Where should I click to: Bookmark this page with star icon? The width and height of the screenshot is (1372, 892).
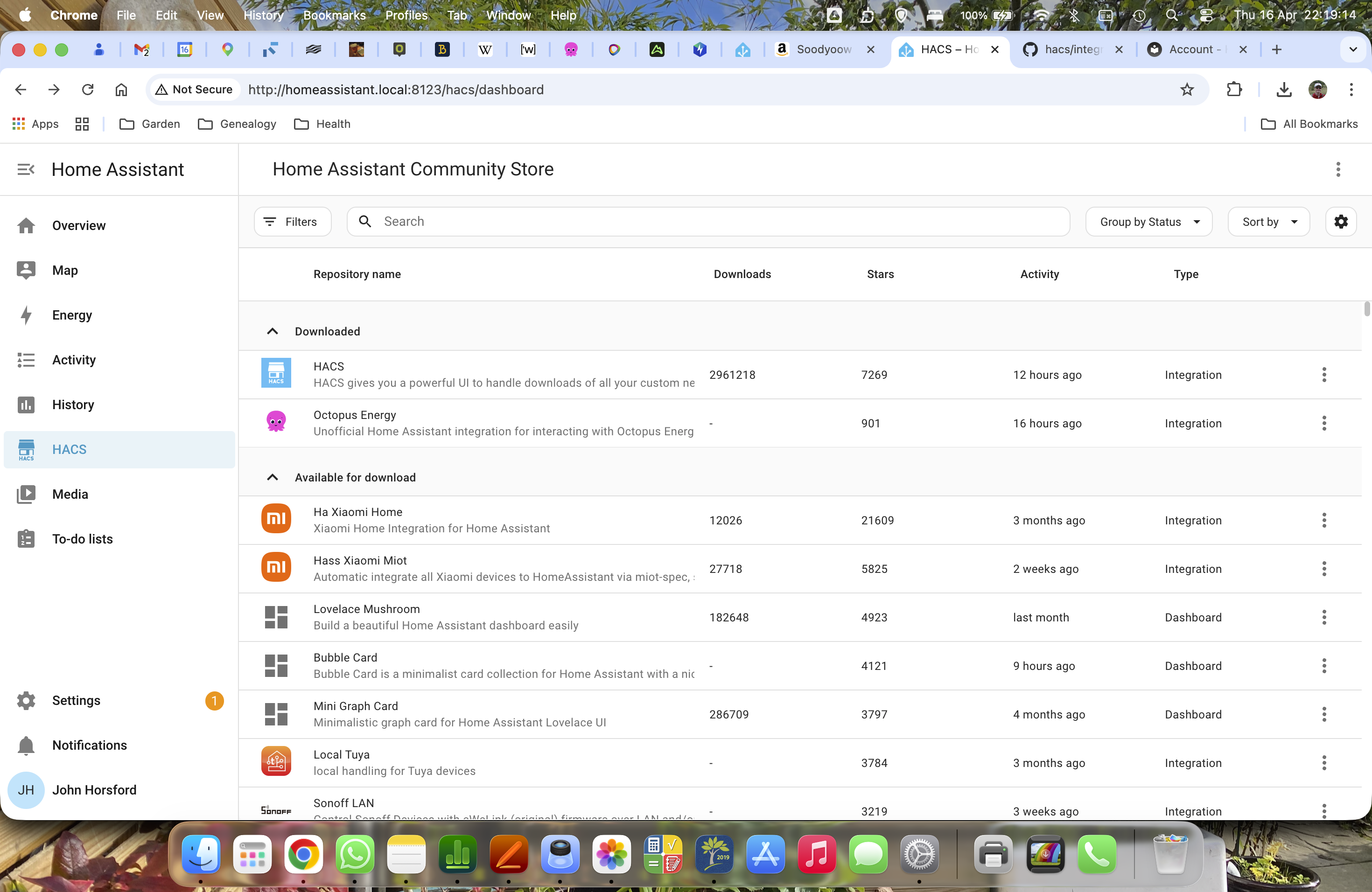click(x=1186, y=89)
